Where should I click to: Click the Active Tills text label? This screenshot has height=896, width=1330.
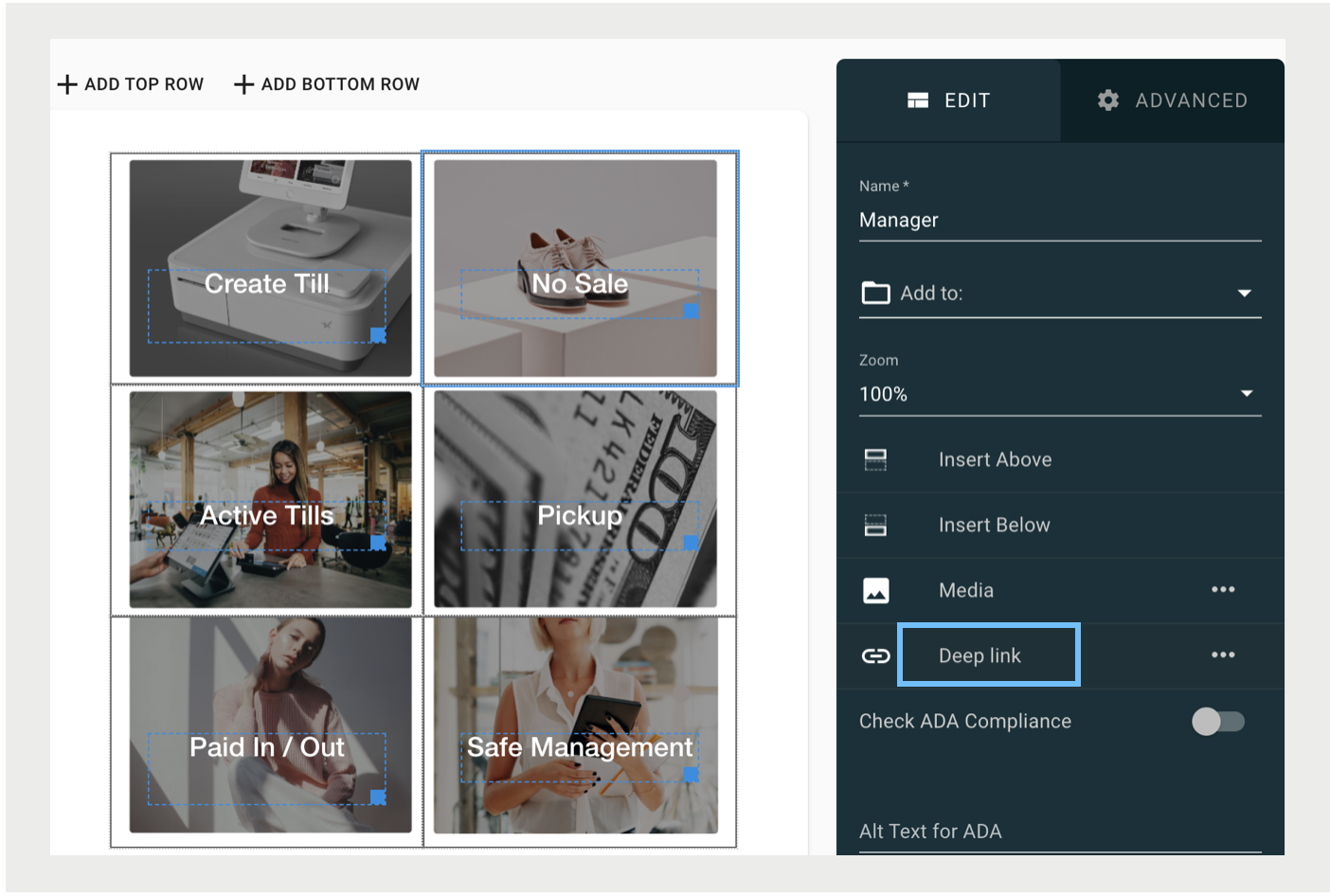267,515
